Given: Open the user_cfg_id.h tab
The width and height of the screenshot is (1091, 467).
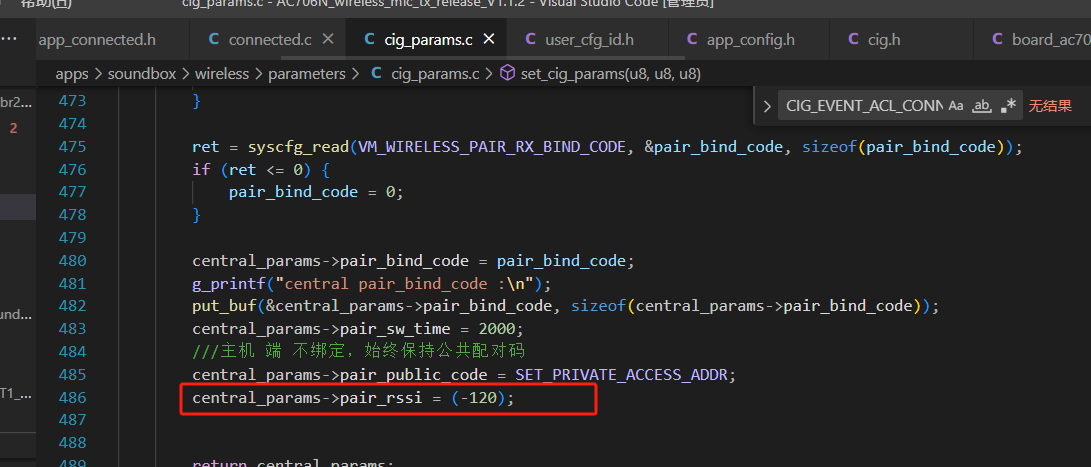Looking at the screenshot, I should (x=589, y=40).
